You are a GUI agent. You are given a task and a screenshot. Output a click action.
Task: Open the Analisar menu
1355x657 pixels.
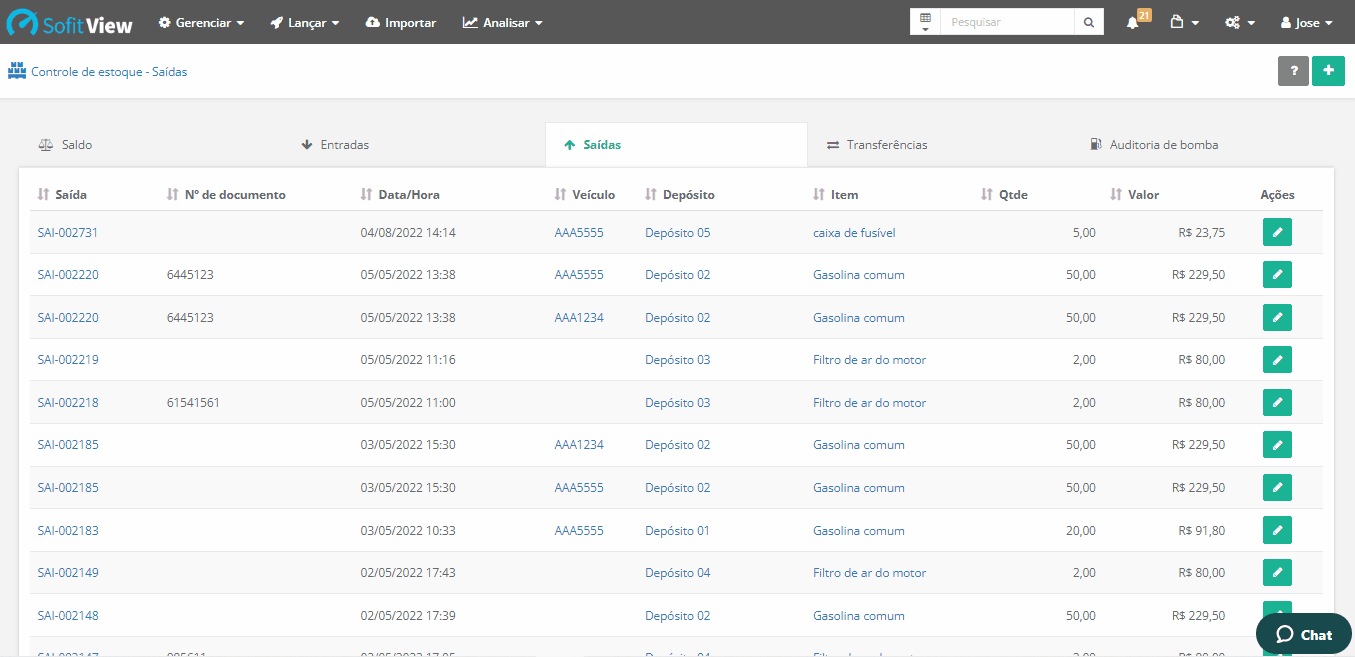[x=503, y=22]
